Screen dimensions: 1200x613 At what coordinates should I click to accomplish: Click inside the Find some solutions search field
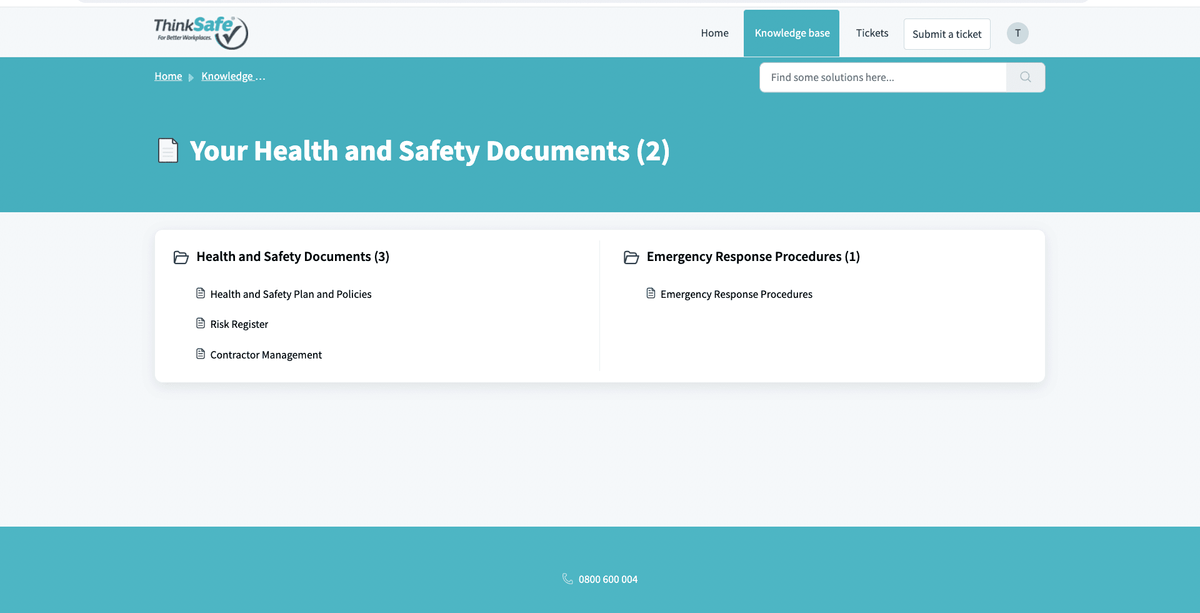880,77
